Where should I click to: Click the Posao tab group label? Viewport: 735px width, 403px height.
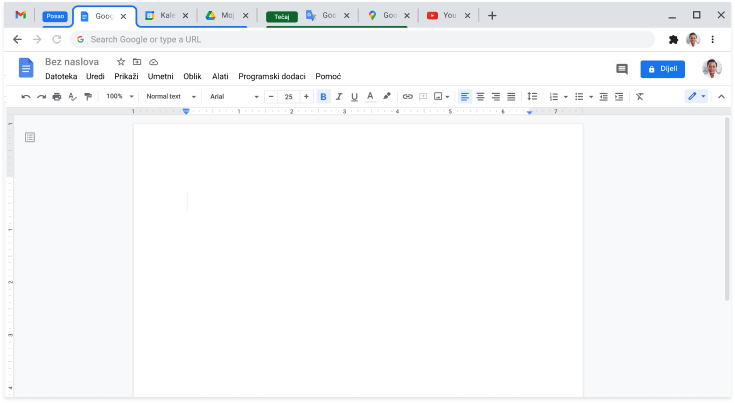(55, 16)
